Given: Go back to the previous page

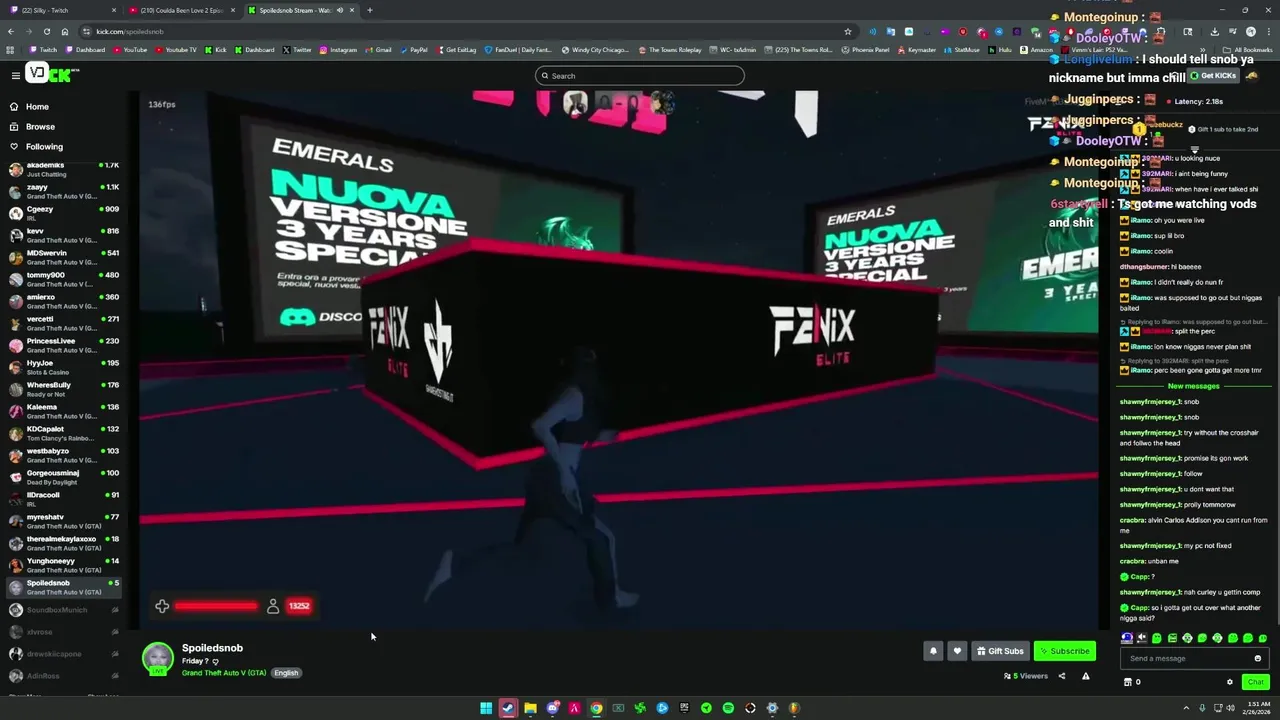Looking at the screenshot, I should (10, 31).
